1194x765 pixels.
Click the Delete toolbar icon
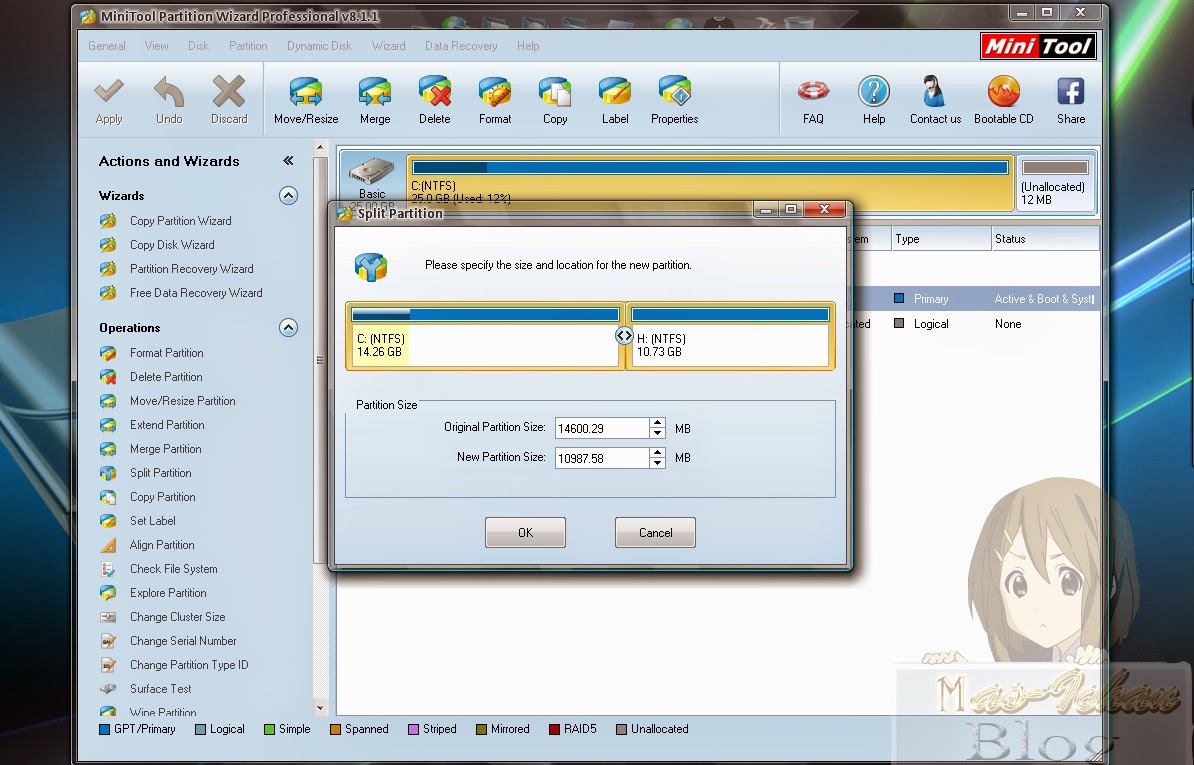[x=435, y=91]
